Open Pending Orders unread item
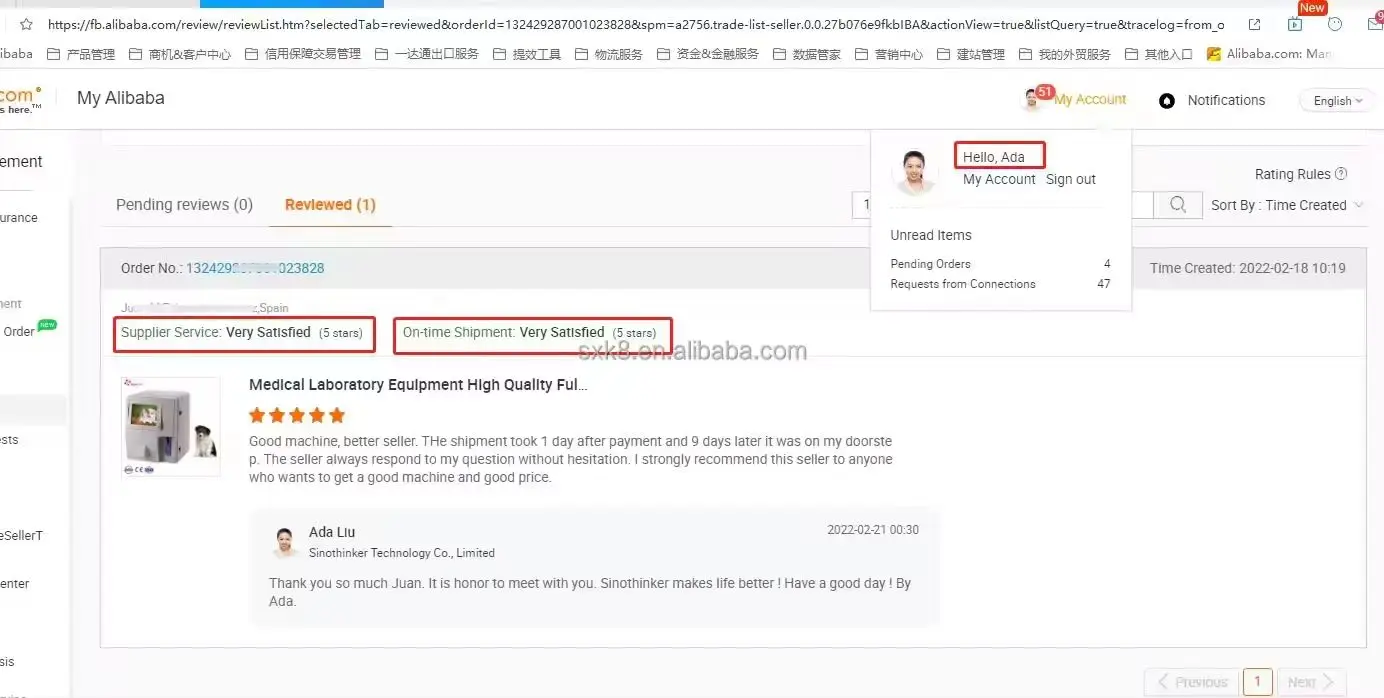Viewport: 1384px width, 698px height. 1000,264
